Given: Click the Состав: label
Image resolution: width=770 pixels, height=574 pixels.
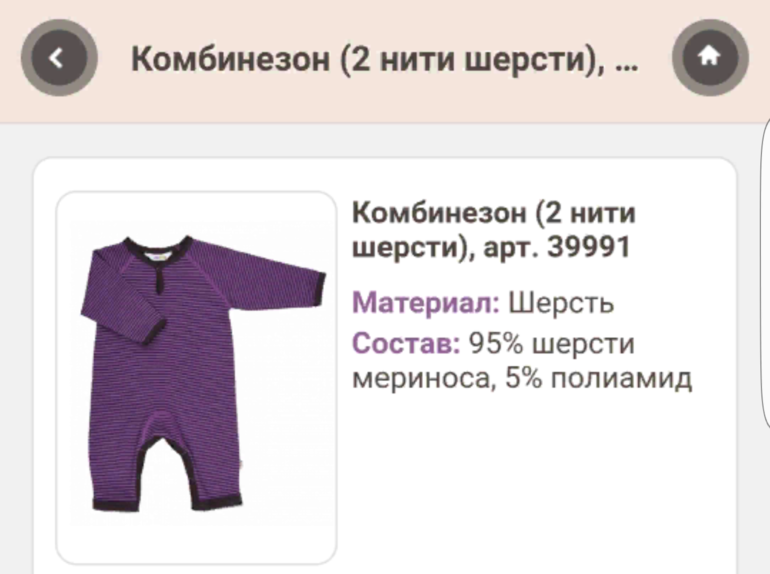Looking at the screenshot, I should coord(406,343).
